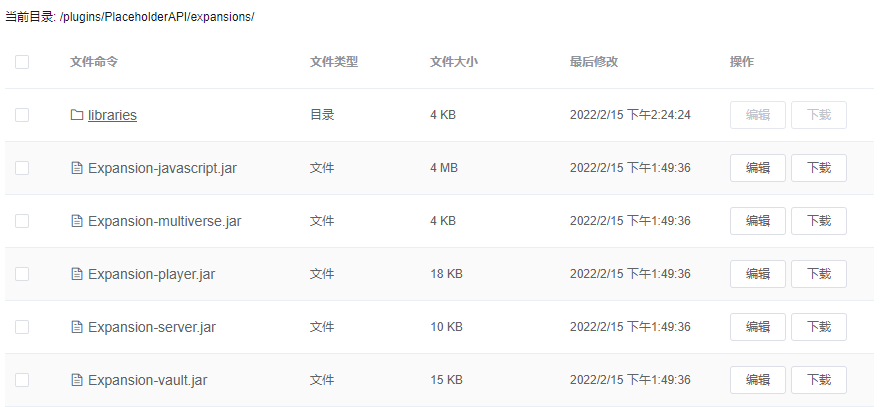Click the file icon for Expansion-javascript.jar

[x=77, y=168]
